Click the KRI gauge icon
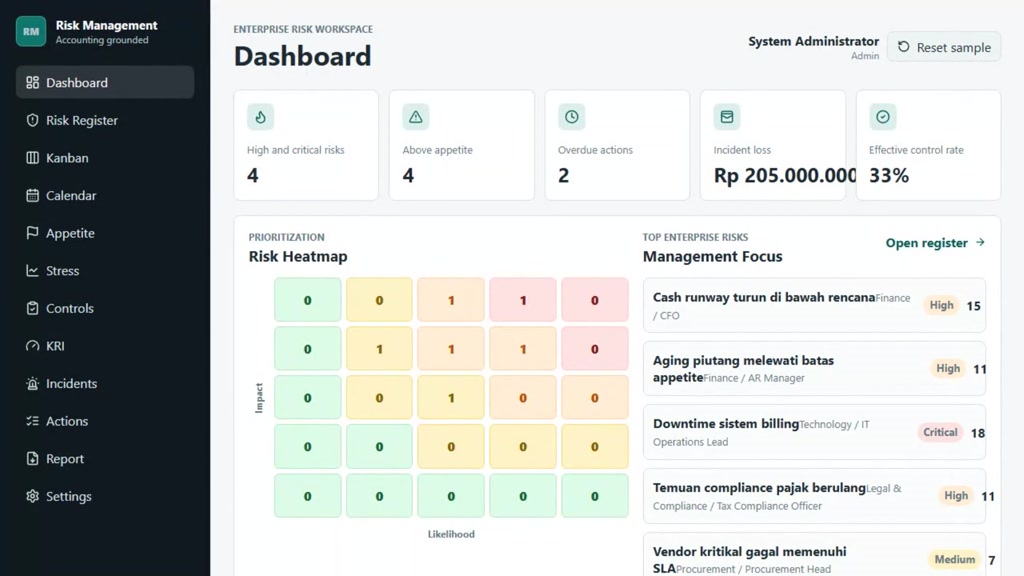The height and width of the screenshot is (576, 1024). 32,345
